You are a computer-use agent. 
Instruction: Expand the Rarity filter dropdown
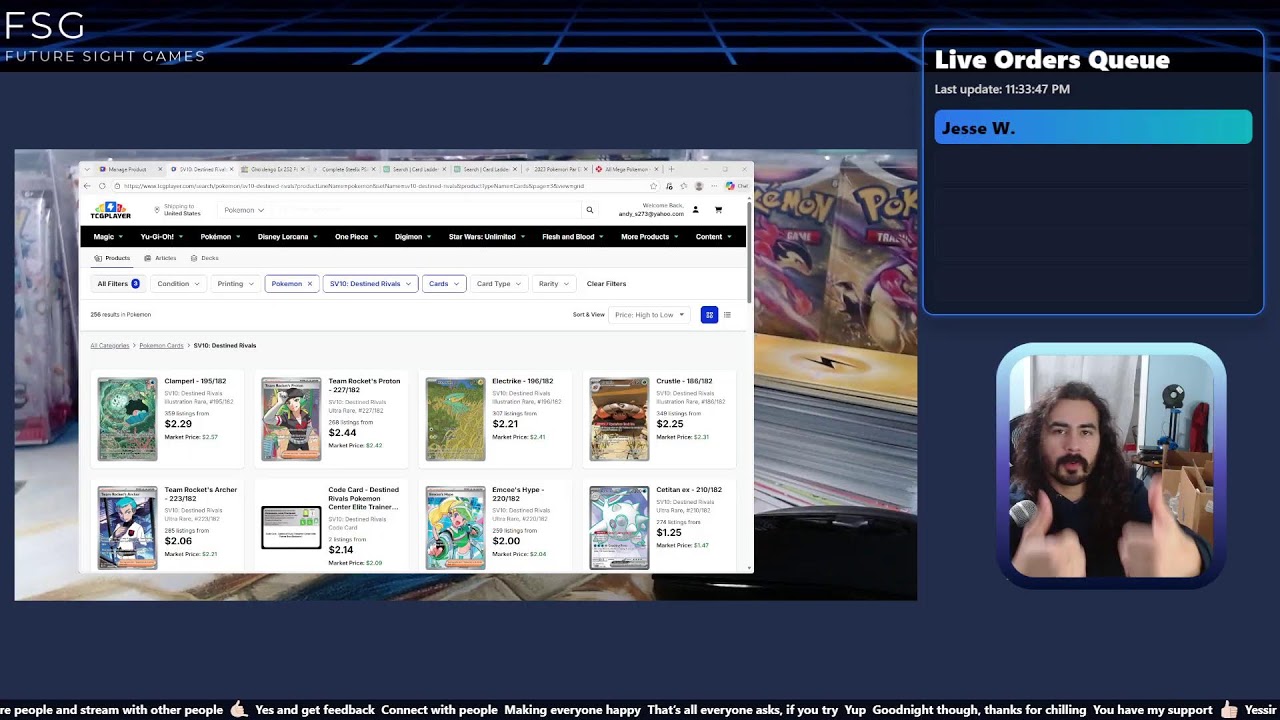click(554, 284)
